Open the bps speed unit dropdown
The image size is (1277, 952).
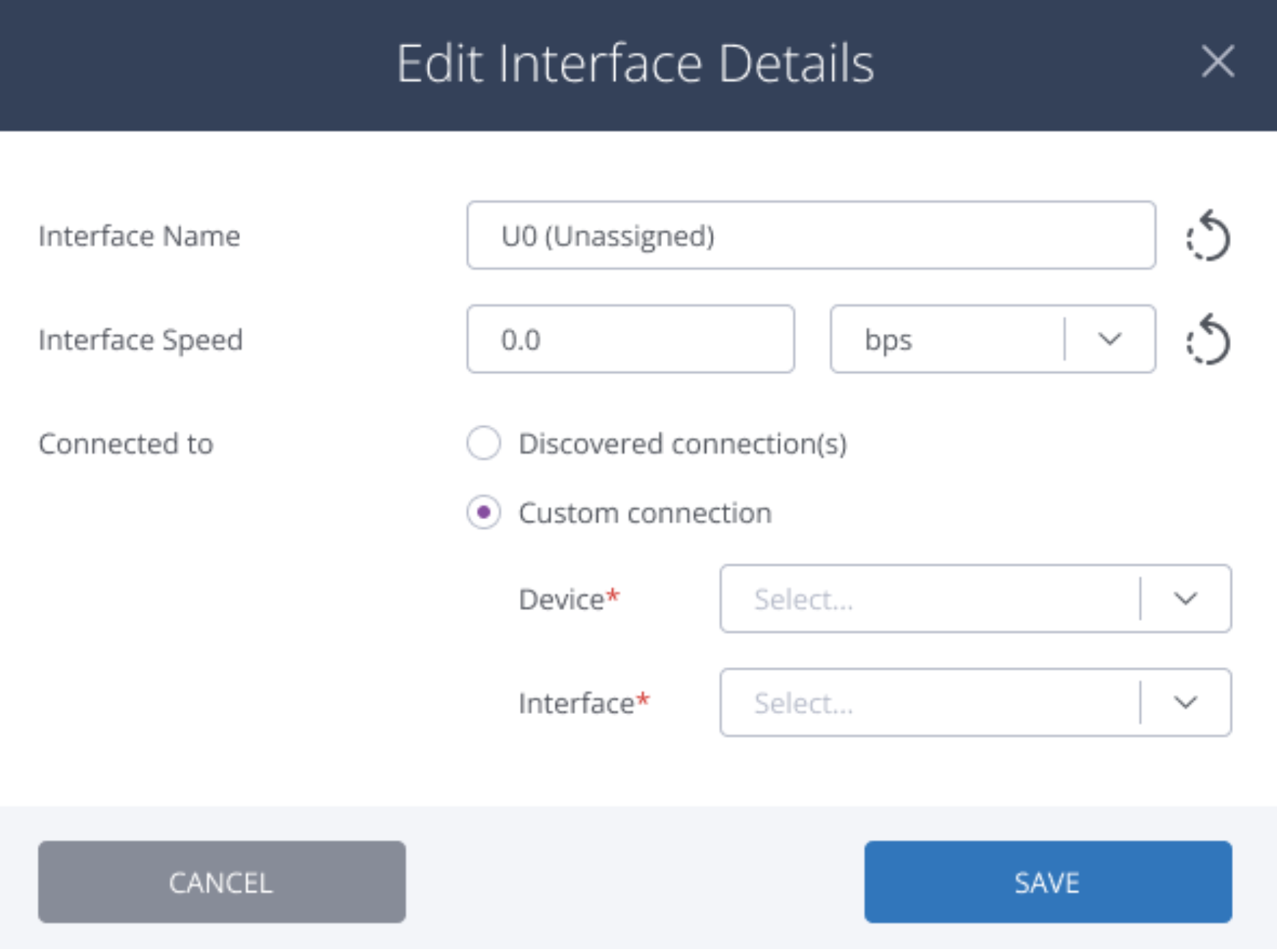(993, 339)
